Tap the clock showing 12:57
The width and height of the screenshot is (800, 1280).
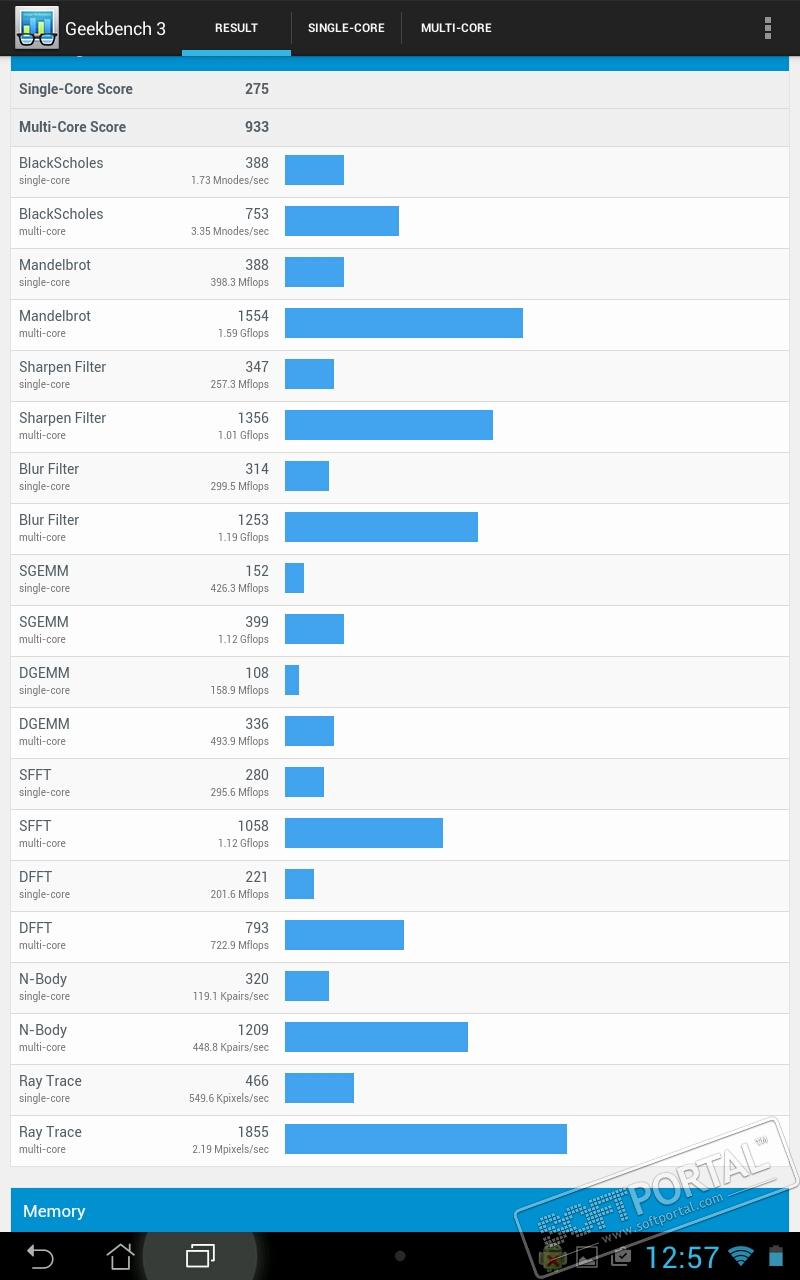click(682, 1257)
